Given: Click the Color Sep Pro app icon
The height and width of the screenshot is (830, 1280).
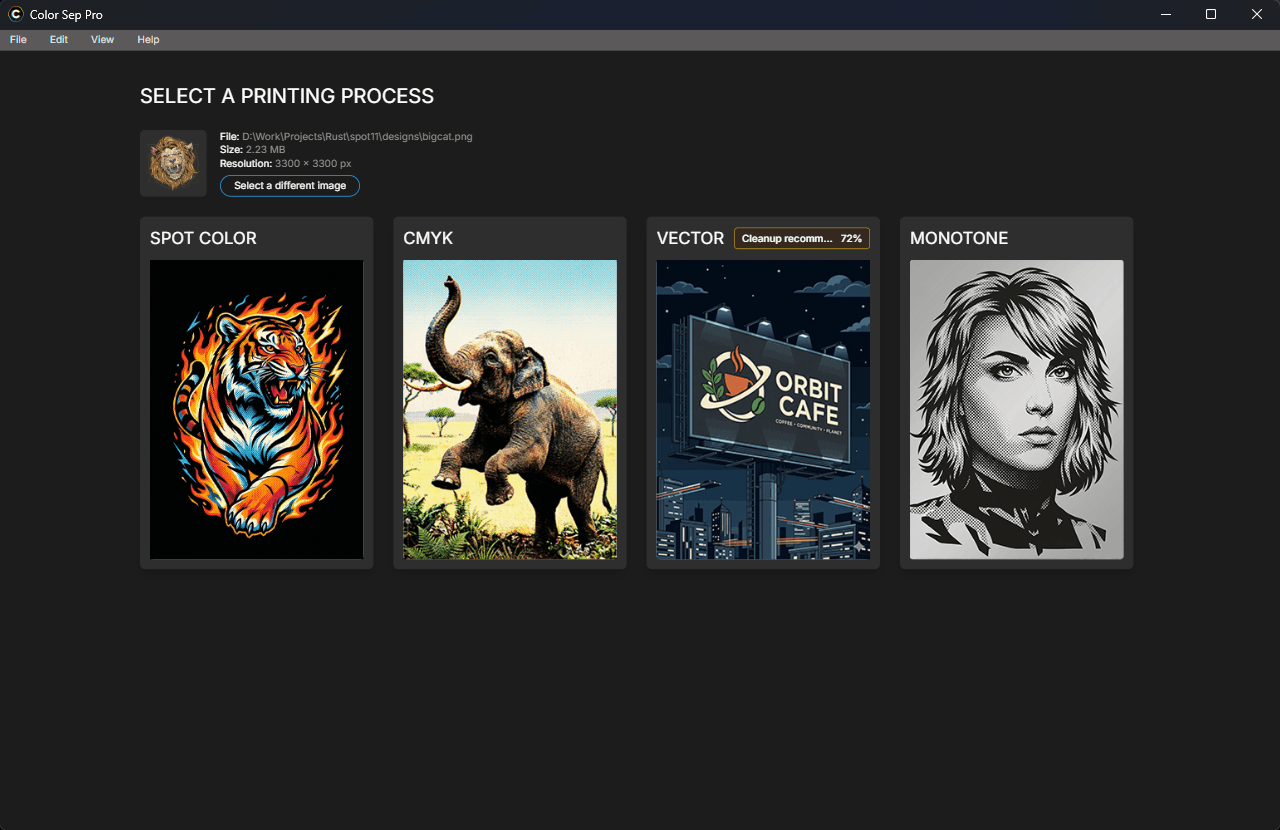Looking at the screenshot, I should click(x=16, y=14).
